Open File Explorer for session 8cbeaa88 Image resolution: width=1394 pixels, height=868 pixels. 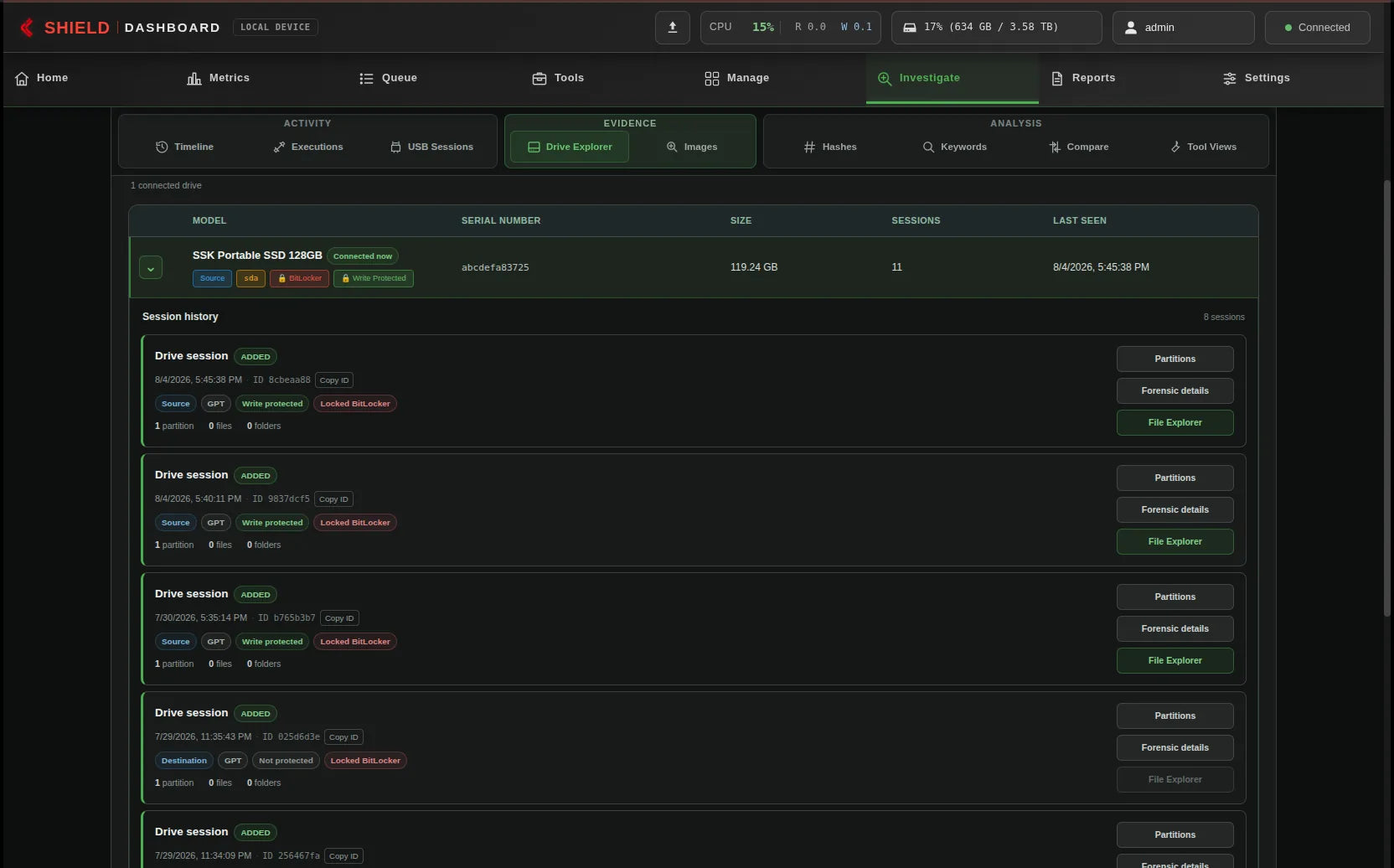coord(1175,422)
